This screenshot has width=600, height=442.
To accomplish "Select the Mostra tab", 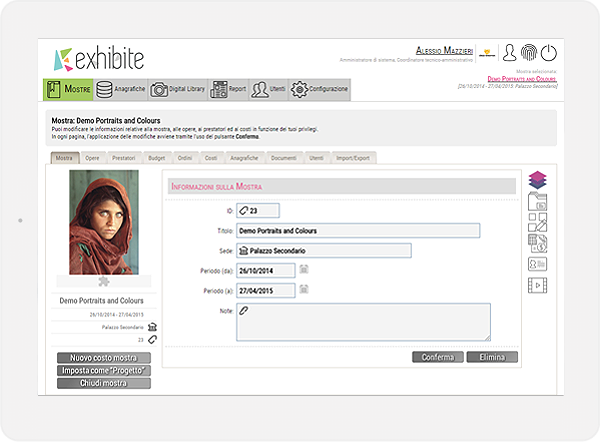I will pyautogui.click(x=65, y=158).
